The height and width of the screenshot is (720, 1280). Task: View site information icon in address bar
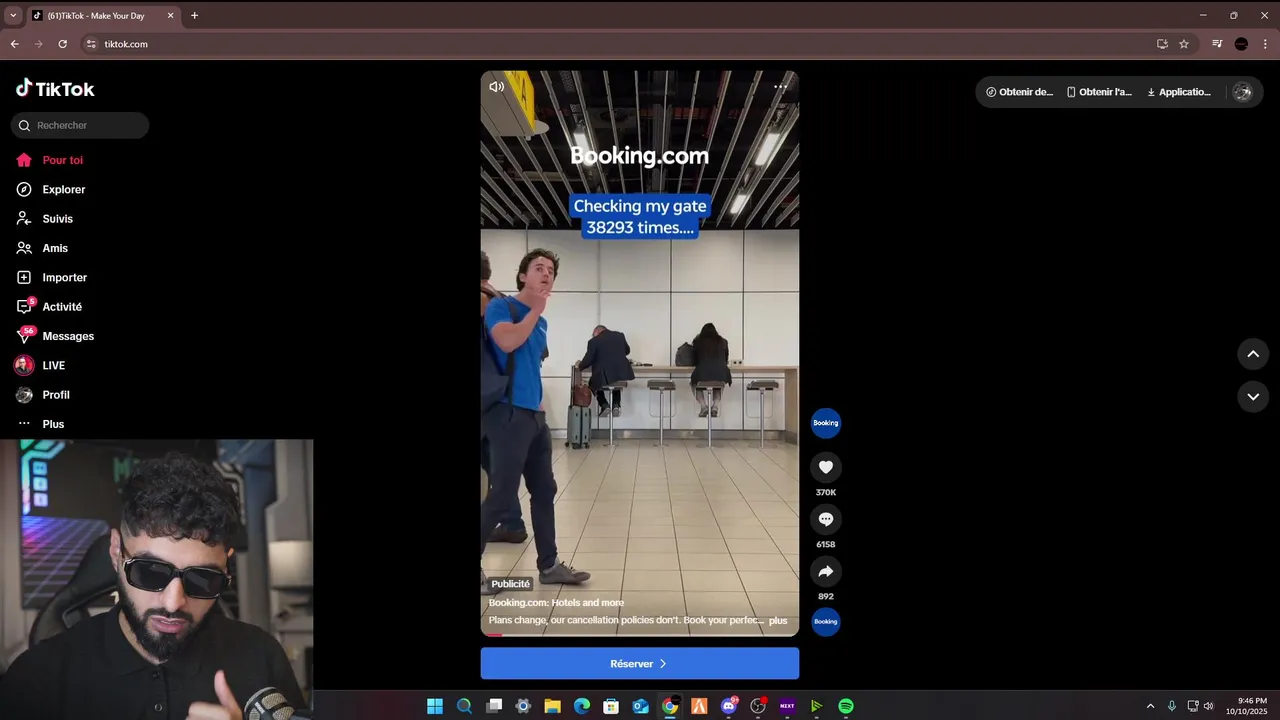[91, 44]
